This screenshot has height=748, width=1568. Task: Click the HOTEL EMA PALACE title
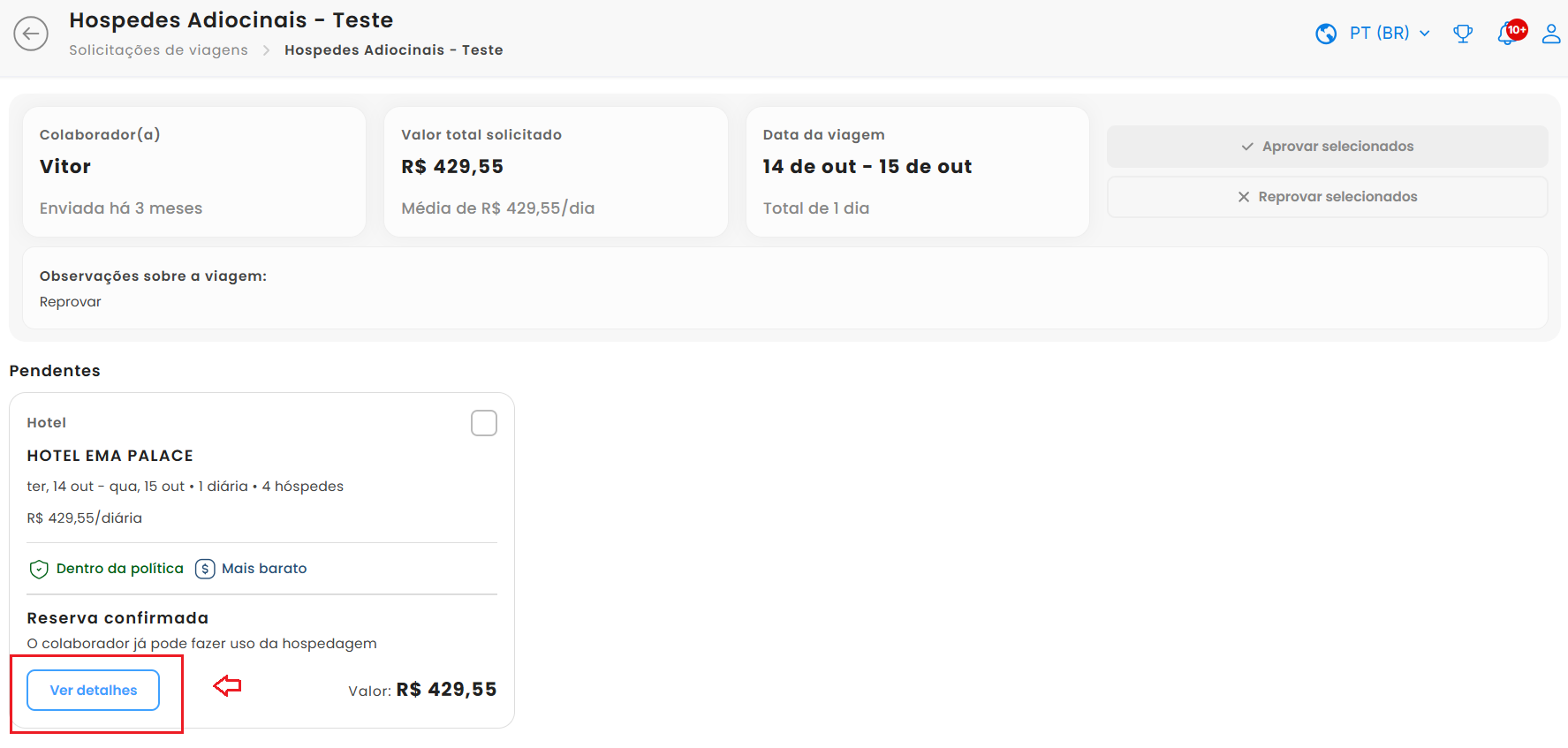point(110,456)
